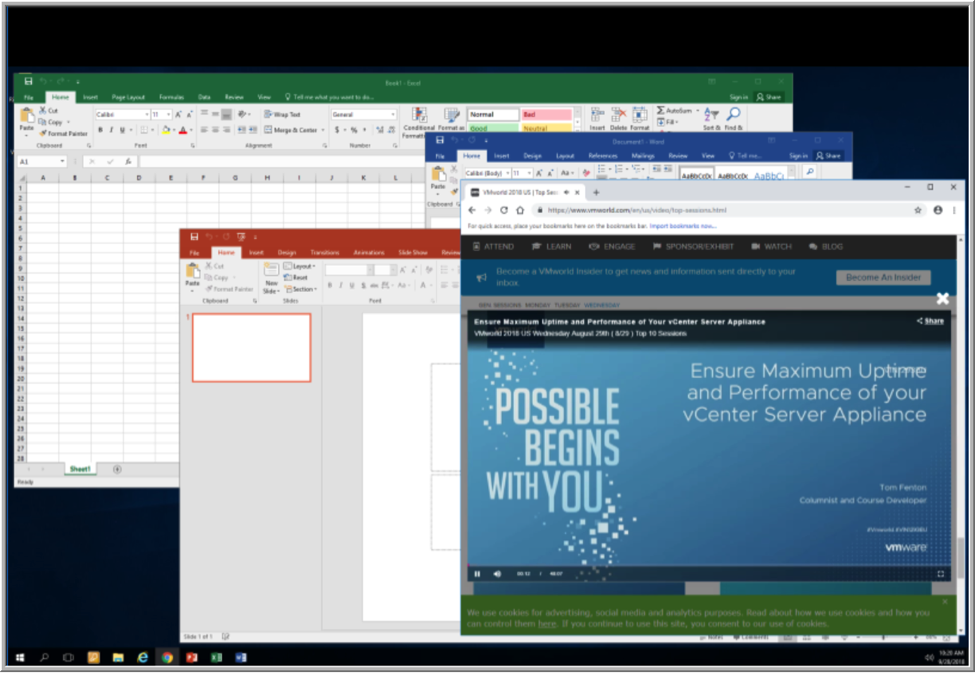The image size is (975, 673).
Task: Click the Delete cells icon in Excel
Action: [x=618, y=118]
